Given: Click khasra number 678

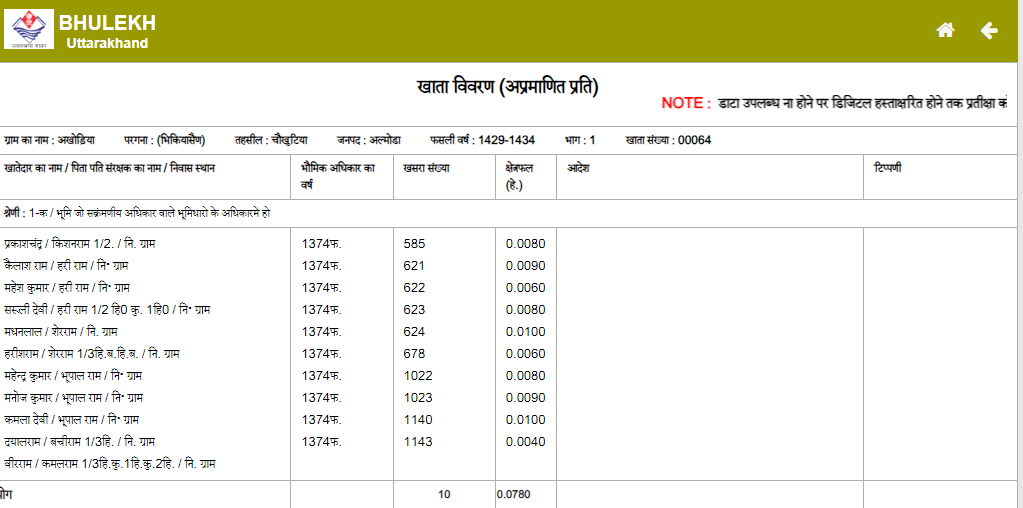Looking at the screenshot, I should coord(414,353).
